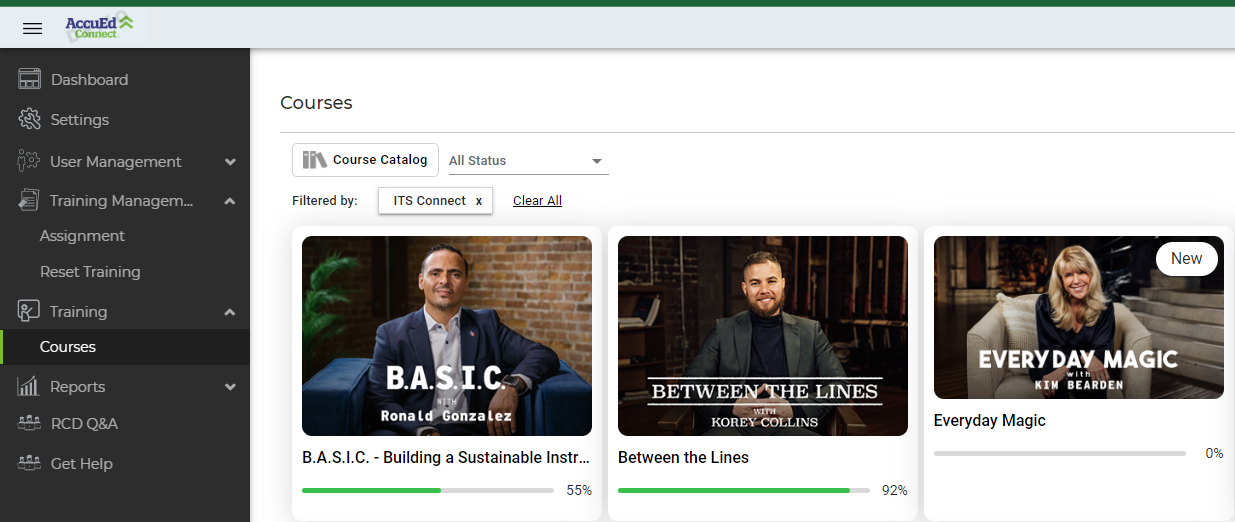Open Reset Training menu item

[90, 272]
